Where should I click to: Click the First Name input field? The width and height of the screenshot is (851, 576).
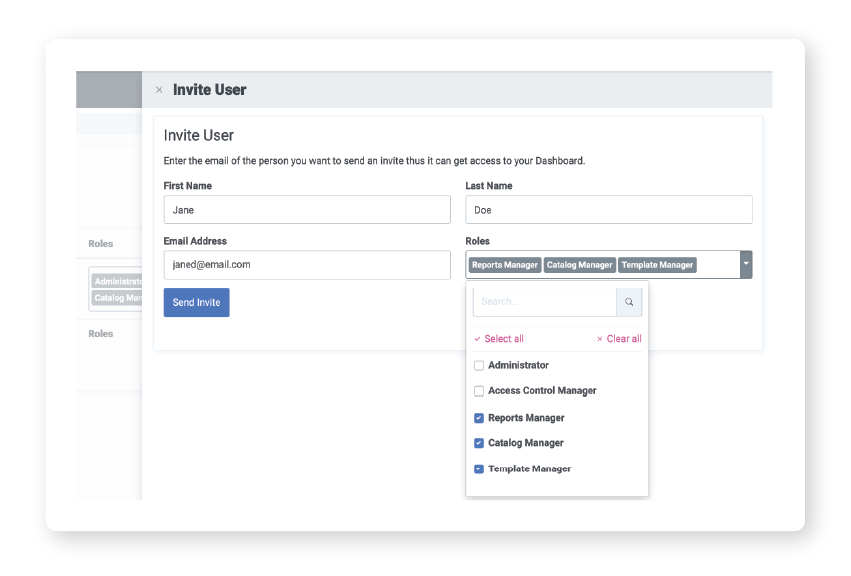pyautogui.click(x=307, y=210)
